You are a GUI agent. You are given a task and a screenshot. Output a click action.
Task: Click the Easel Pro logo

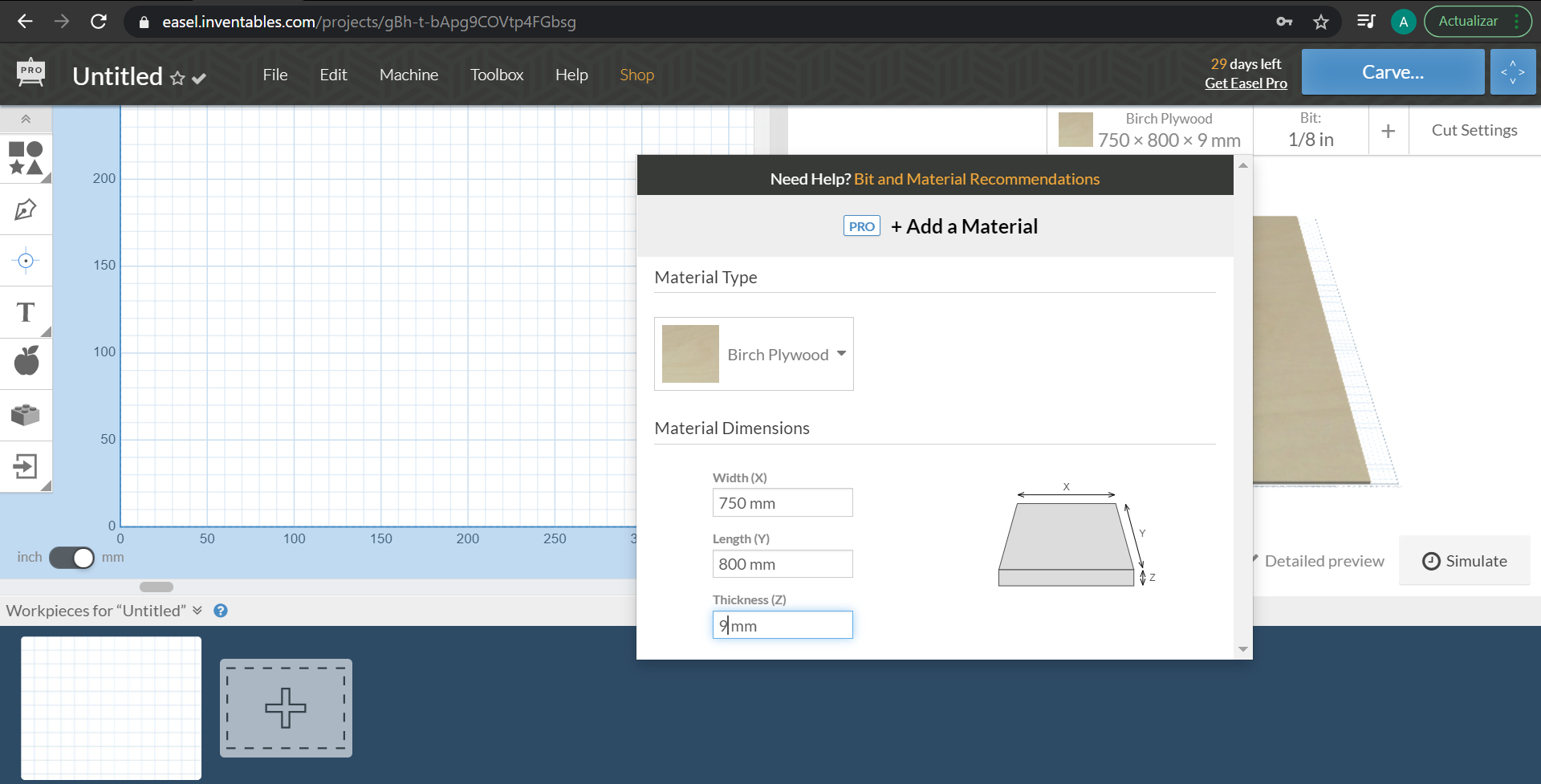[x=31, y=72]
